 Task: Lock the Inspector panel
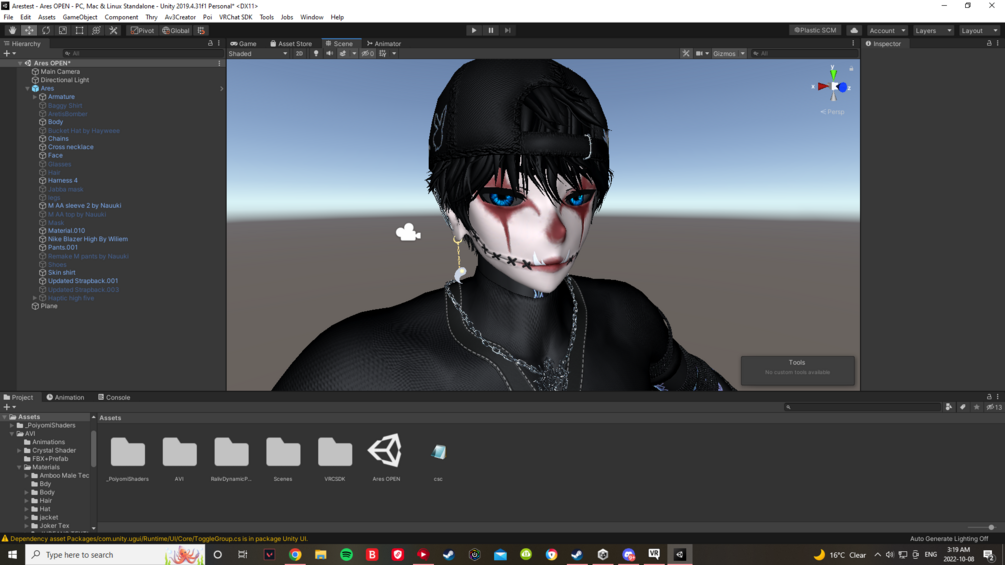coord(989,44)
